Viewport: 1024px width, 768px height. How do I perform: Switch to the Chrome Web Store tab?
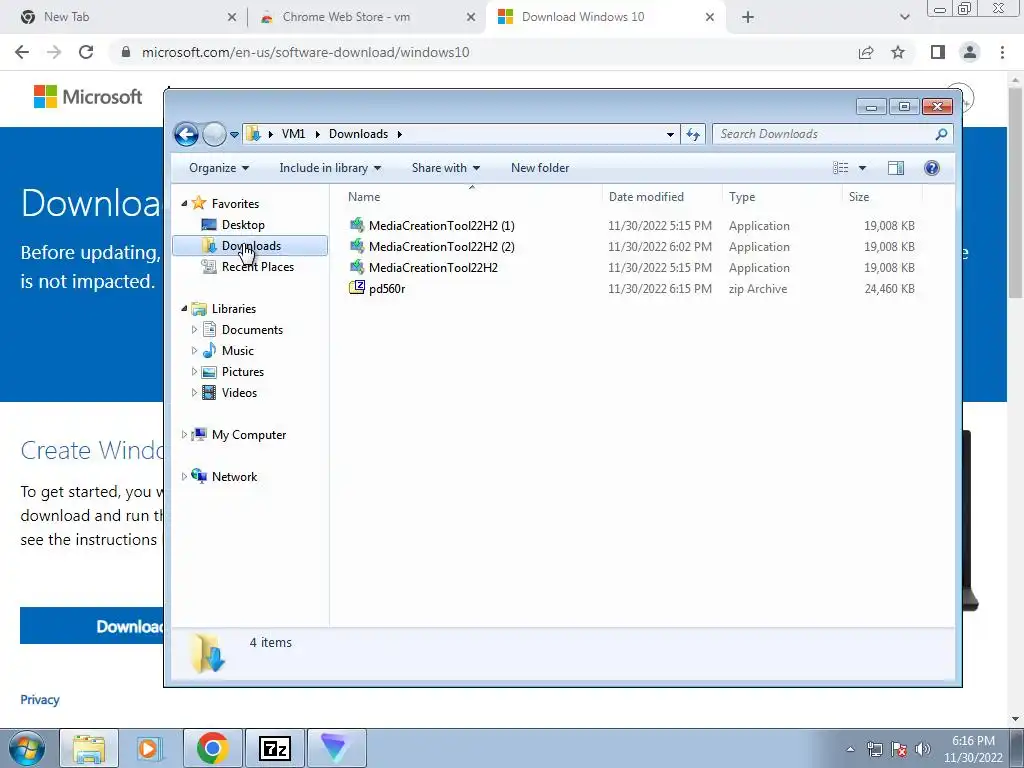click(x=346, y=17)
